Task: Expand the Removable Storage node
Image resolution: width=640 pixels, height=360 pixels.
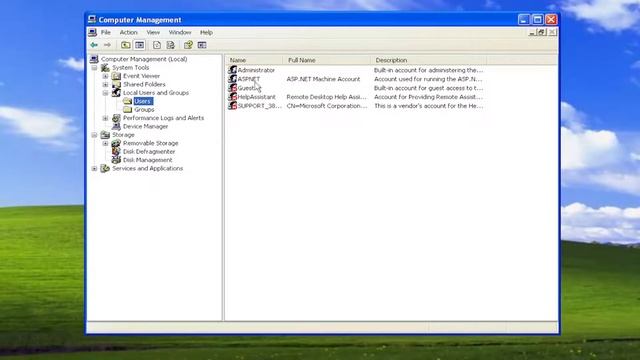Action: coord(105,143)
